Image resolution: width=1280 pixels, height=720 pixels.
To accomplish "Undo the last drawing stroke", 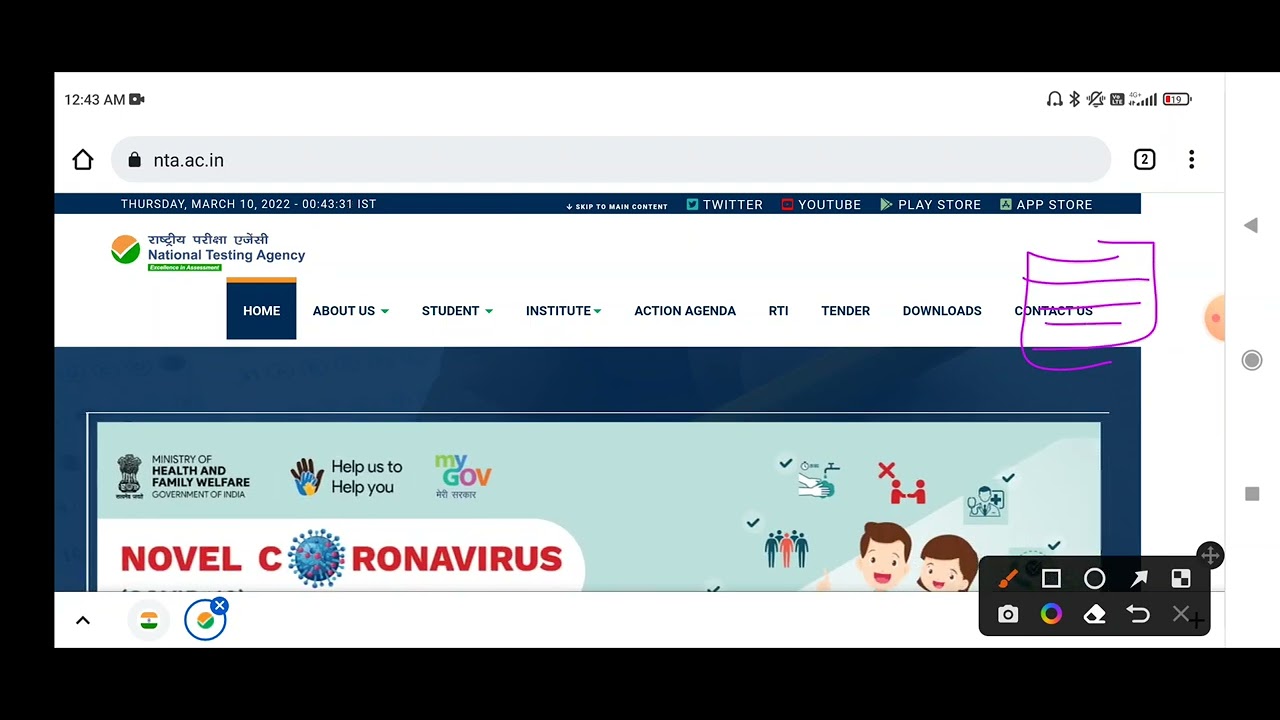I will click(1139, 614).
